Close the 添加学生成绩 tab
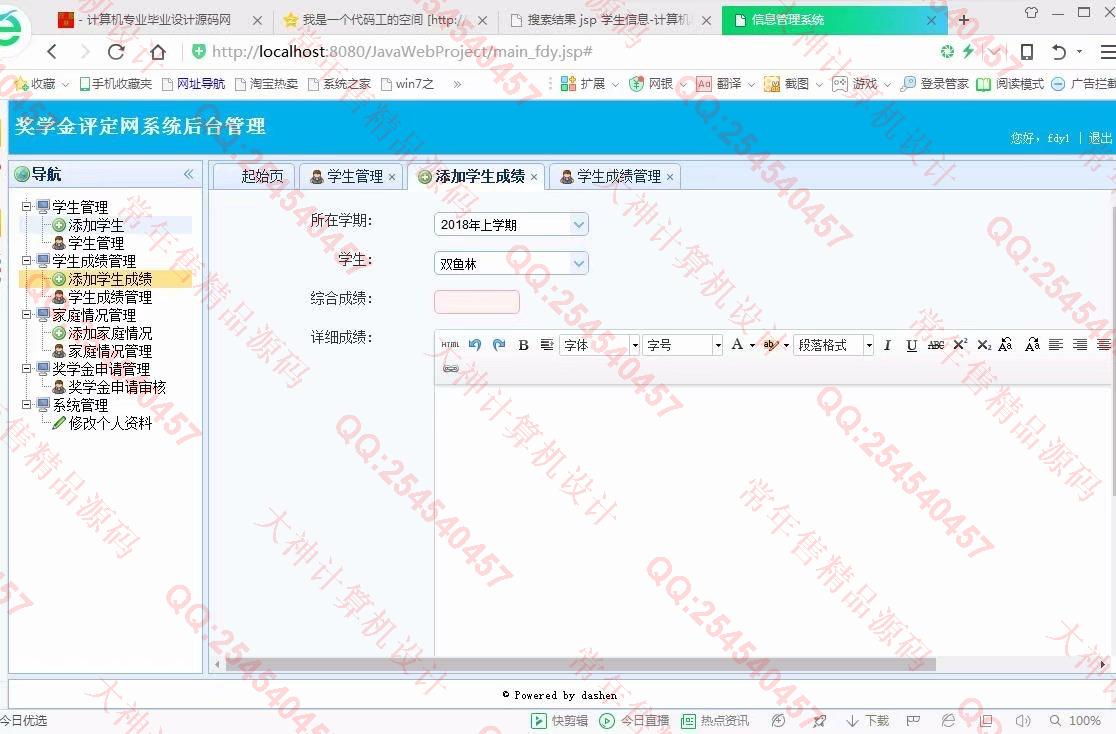Screen dimensions: 1116x734 click(534, 177)
